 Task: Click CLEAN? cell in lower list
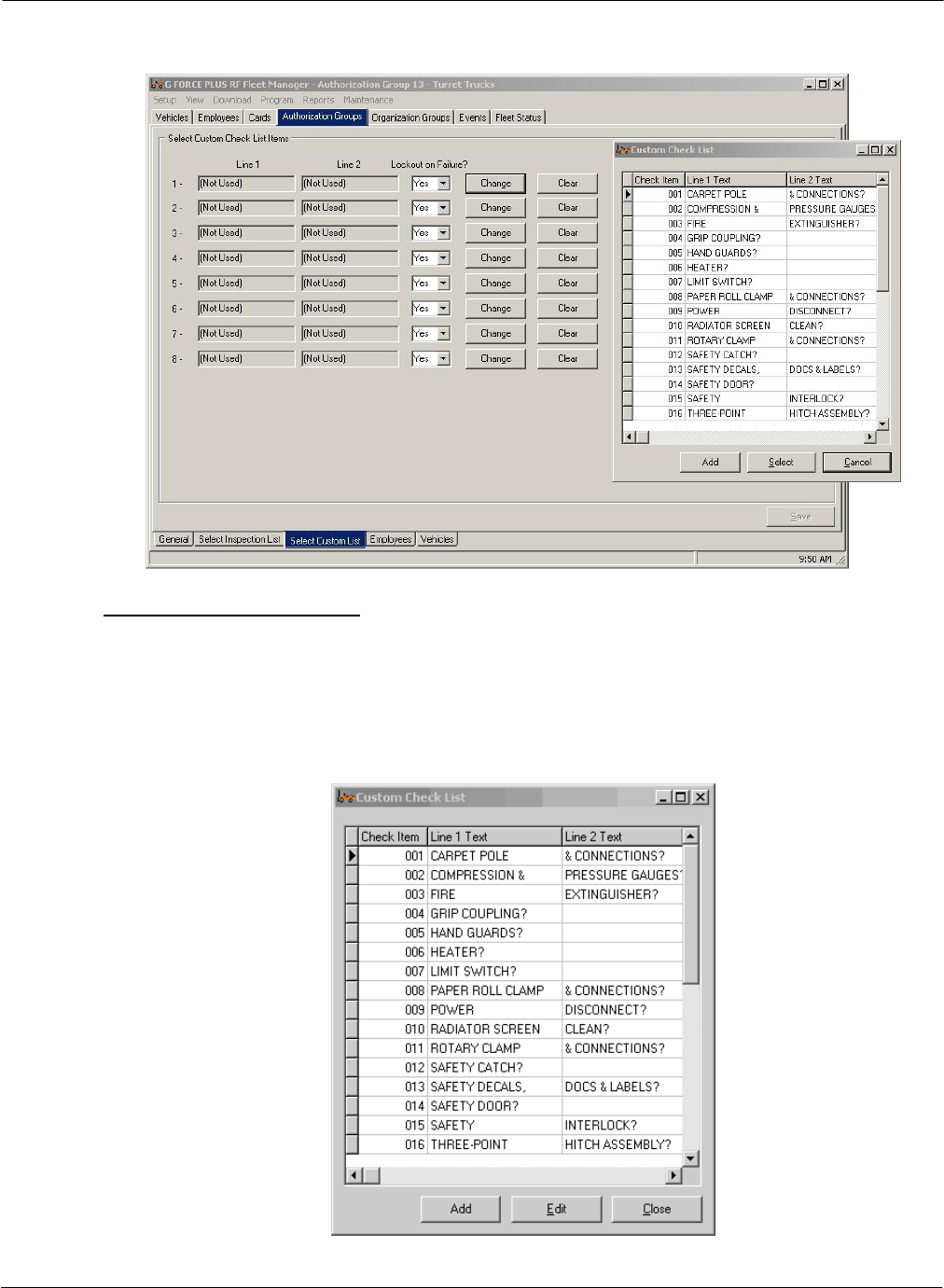tap(622, 1029)
